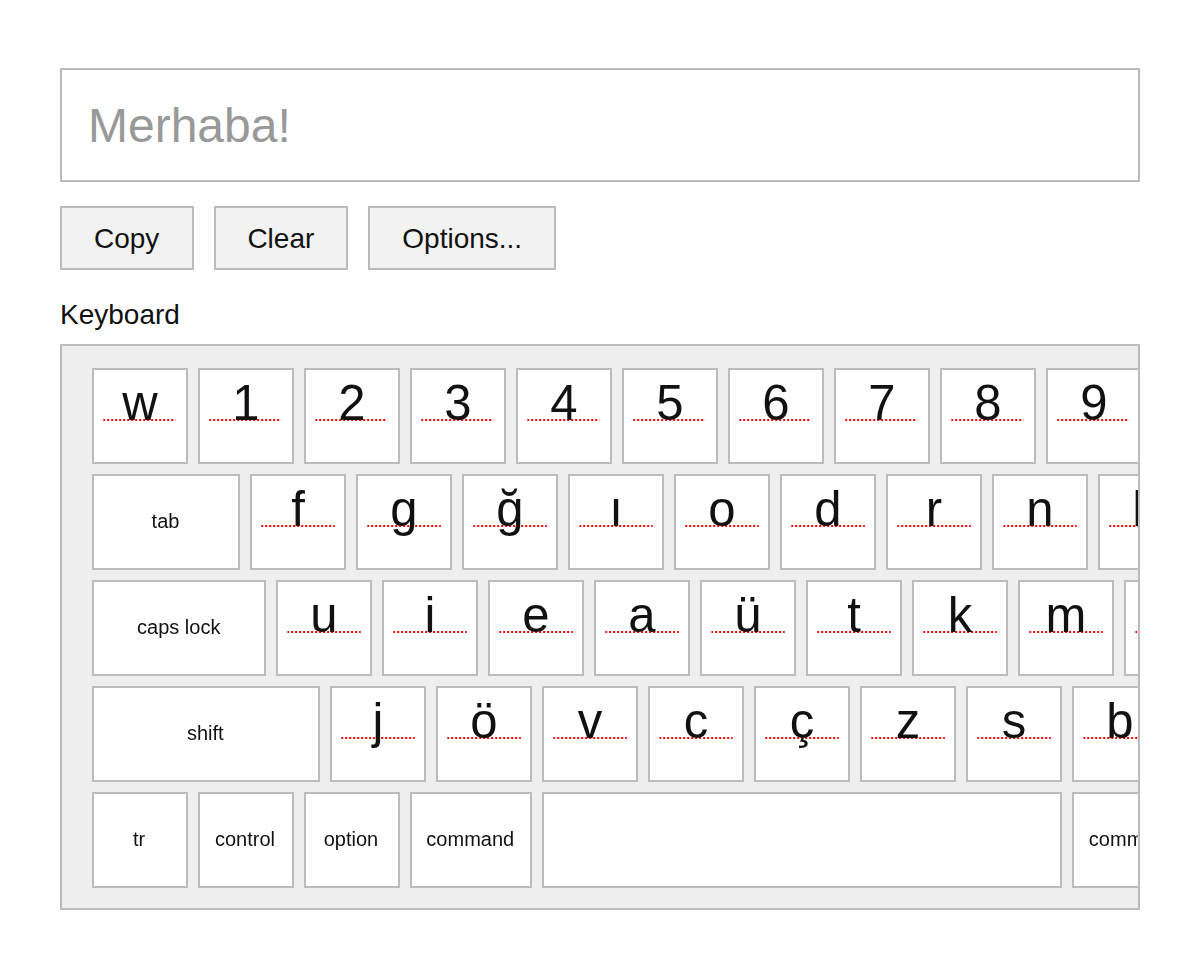Toggle the option modifier key
Viewport: 1200px width, 978px height.
352,840
